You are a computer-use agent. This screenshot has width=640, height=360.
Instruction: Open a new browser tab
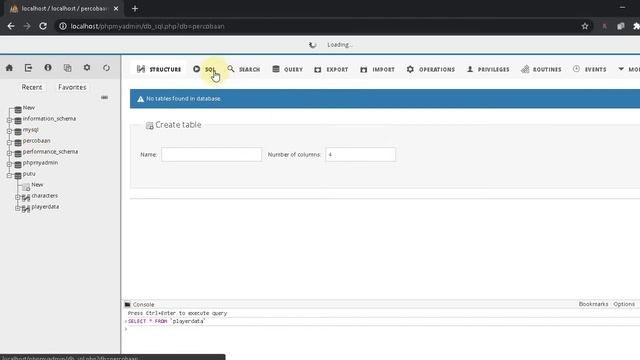[135, 9]
